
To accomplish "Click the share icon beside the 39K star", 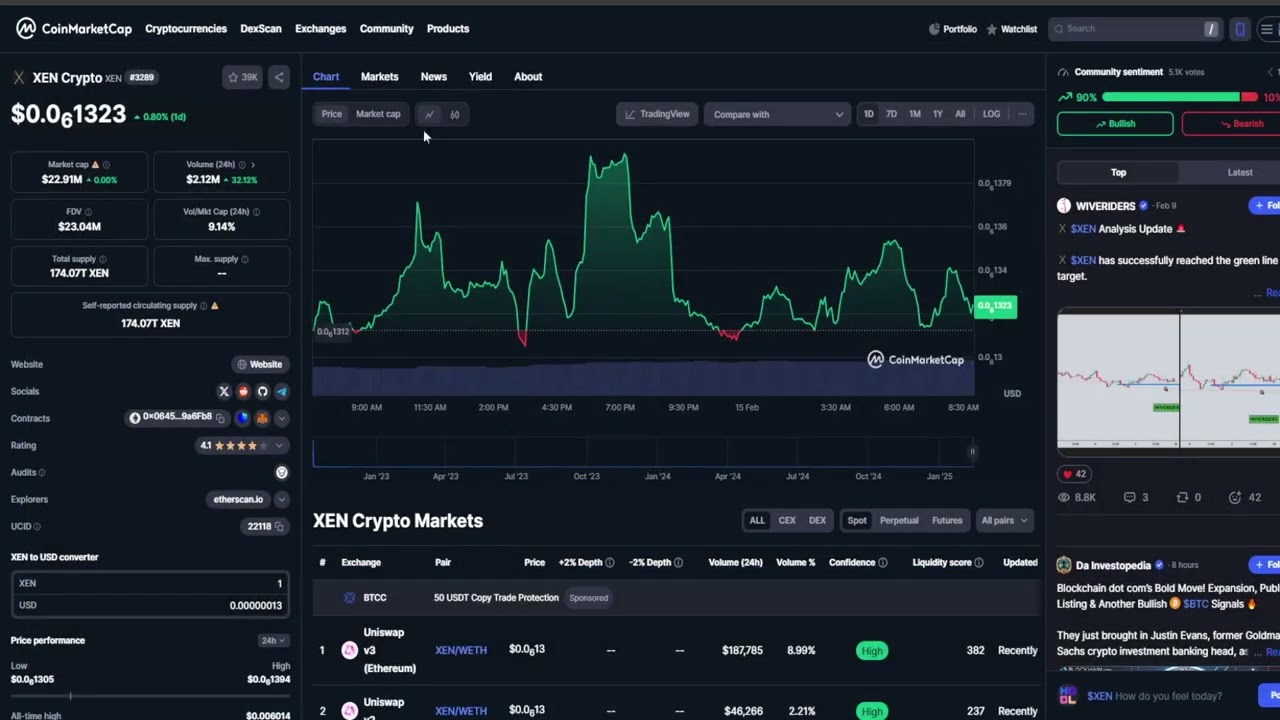I will [279, 77].
